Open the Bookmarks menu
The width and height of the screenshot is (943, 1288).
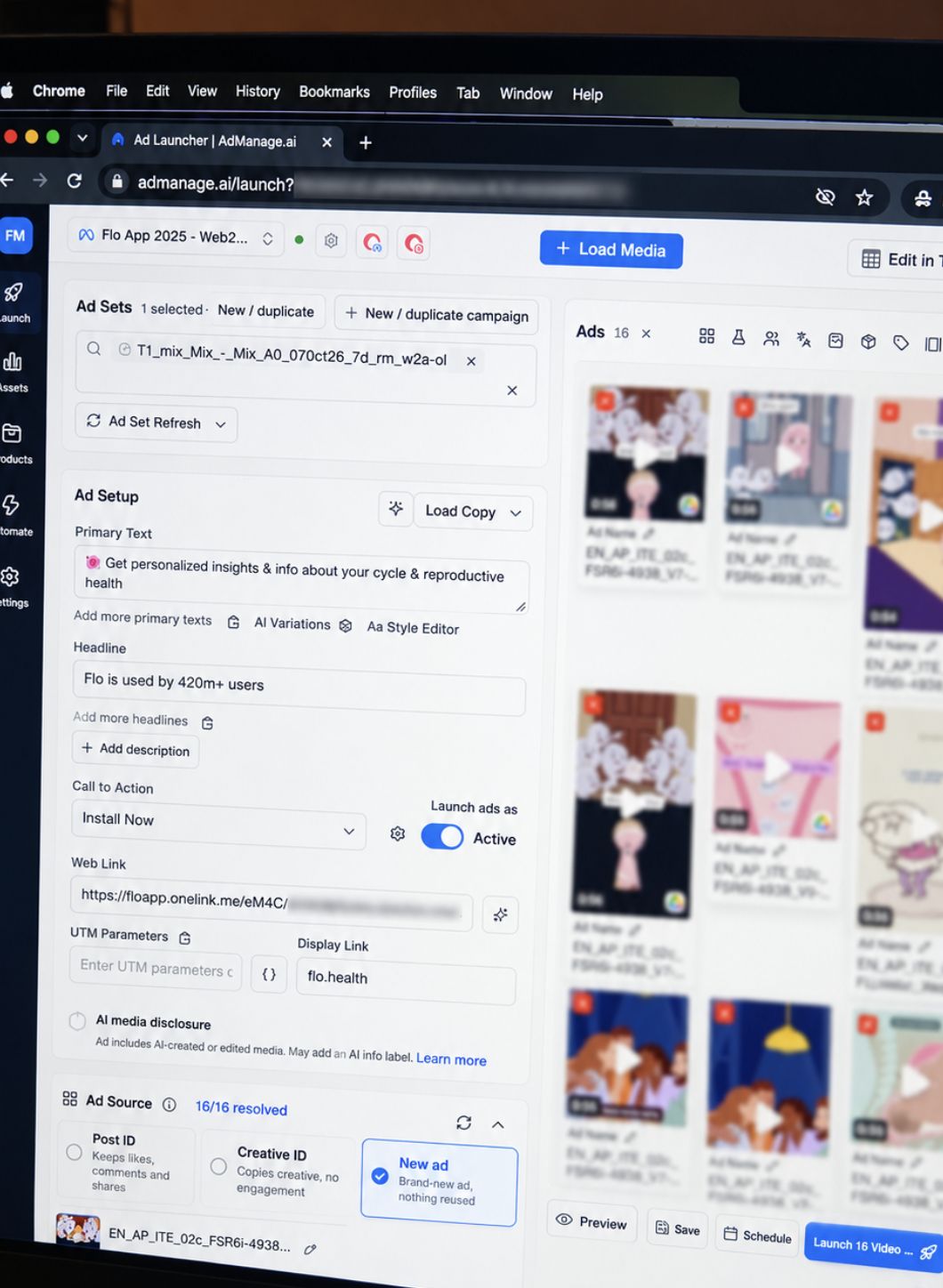334,92
